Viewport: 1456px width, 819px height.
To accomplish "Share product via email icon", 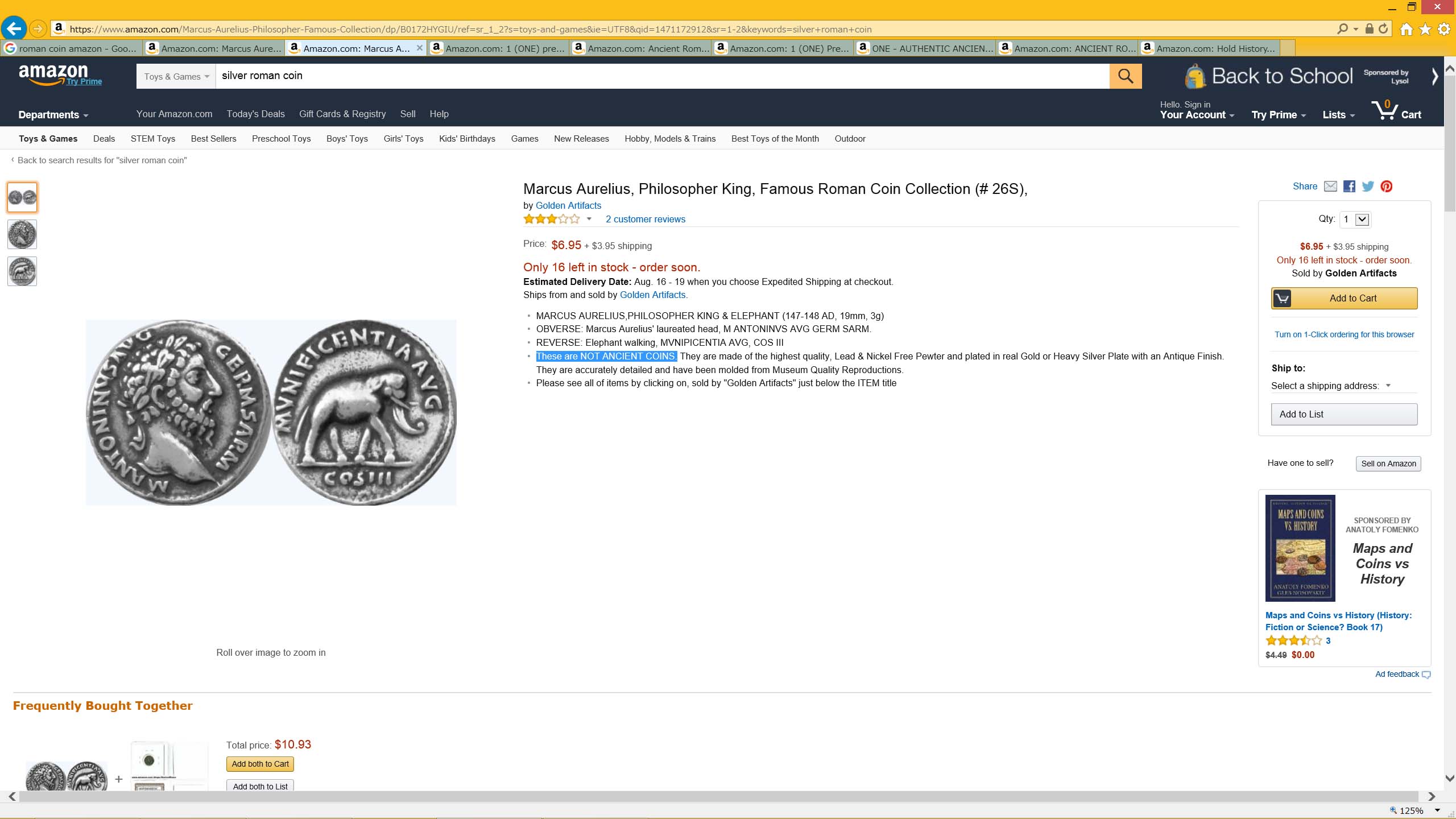I will [x=1330, y=187].
